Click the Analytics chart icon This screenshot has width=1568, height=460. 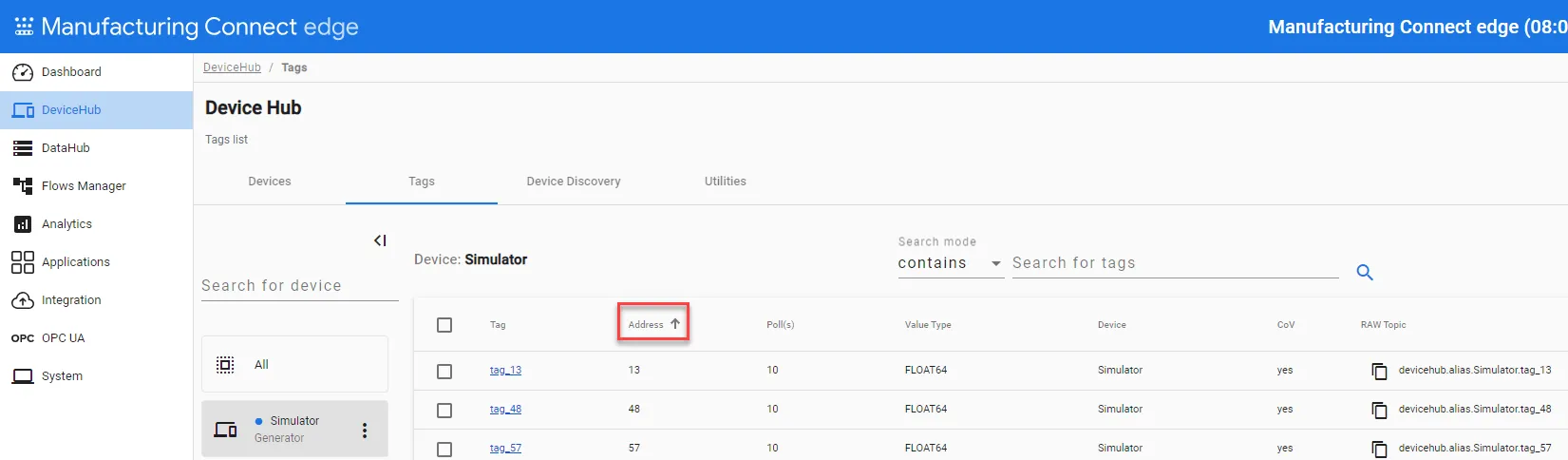[x=23, y=224]
